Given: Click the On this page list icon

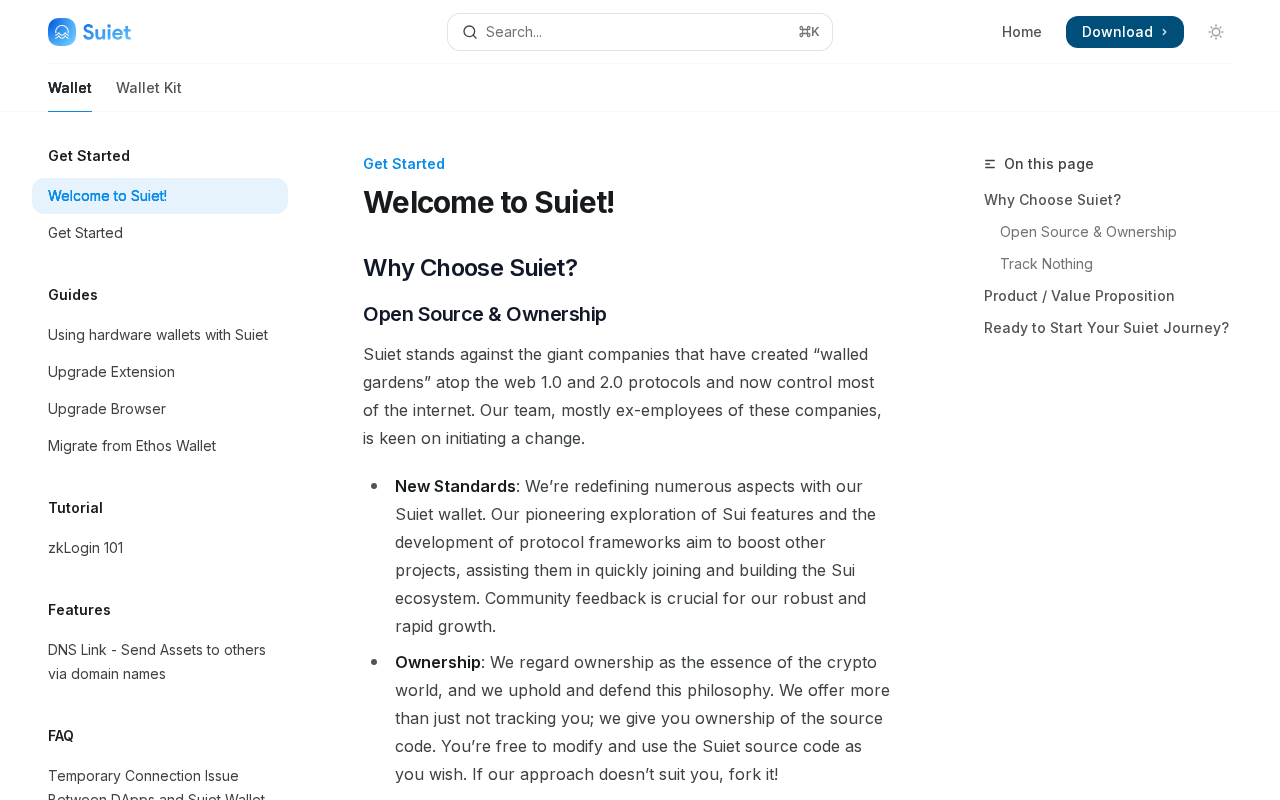Looking at the screenshot, I should 990,164.
